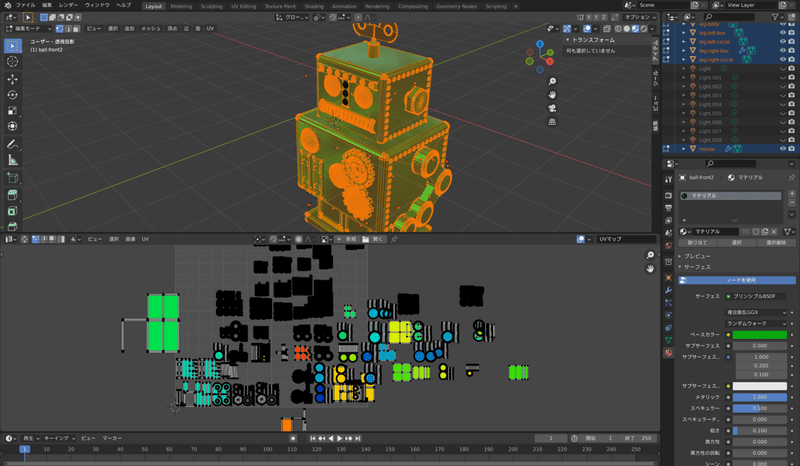
Task: Open the Random Walk subsurface method dropdown
Action: tap(756, 324)
